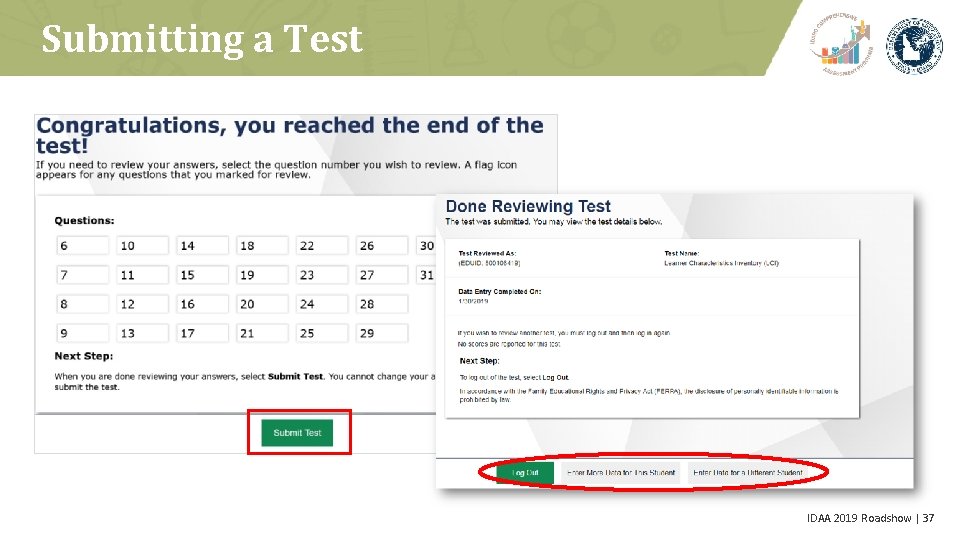Select question box 20
Image resolution: width=960 pixels, height=540 pixels.
[x=262, y=304]
